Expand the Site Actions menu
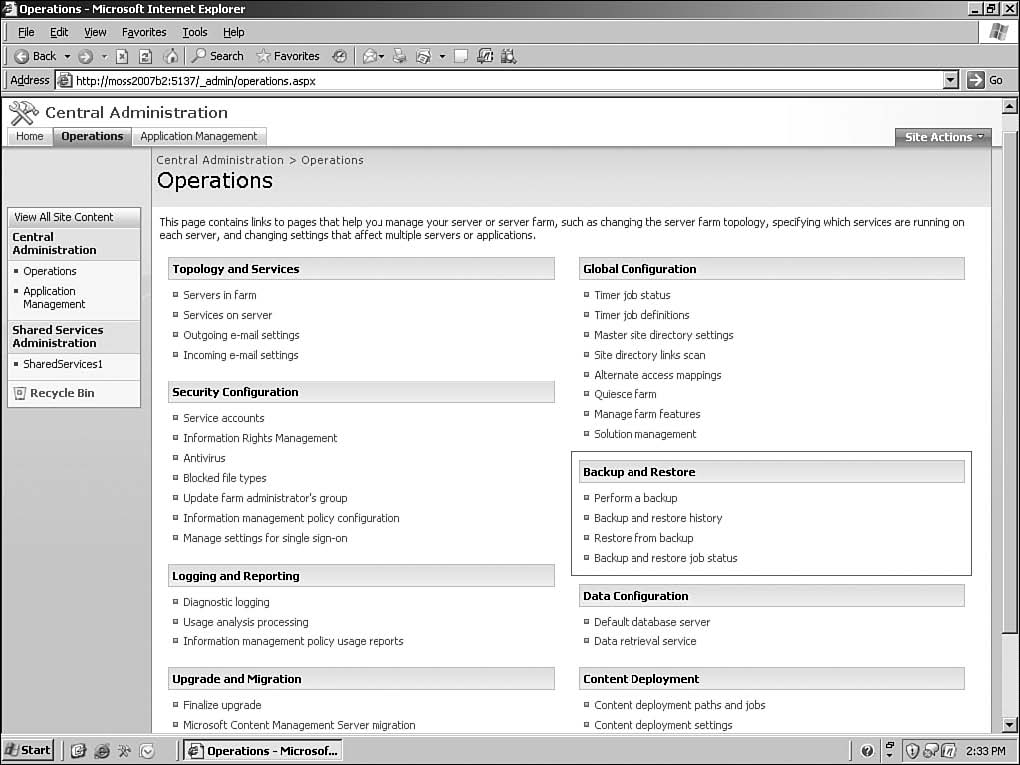This screenshot has width=1020, height=765. [x=943, y=137]
